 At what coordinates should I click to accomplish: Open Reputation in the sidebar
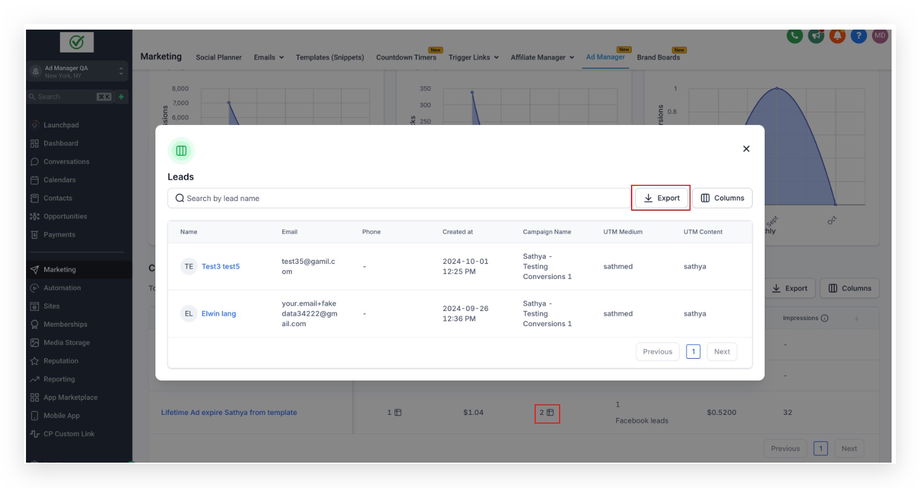pos(60,361)
